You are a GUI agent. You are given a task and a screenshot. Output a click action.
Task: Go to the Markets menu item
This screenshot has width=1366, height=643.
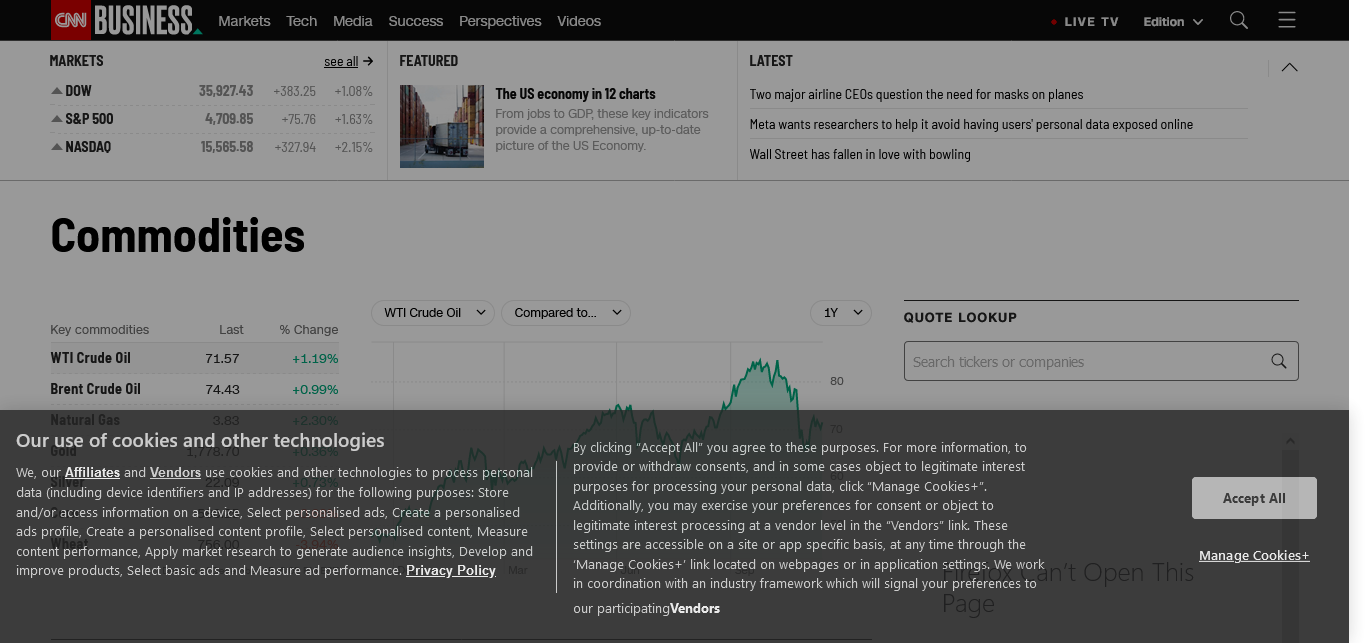[x=244, y=21]
